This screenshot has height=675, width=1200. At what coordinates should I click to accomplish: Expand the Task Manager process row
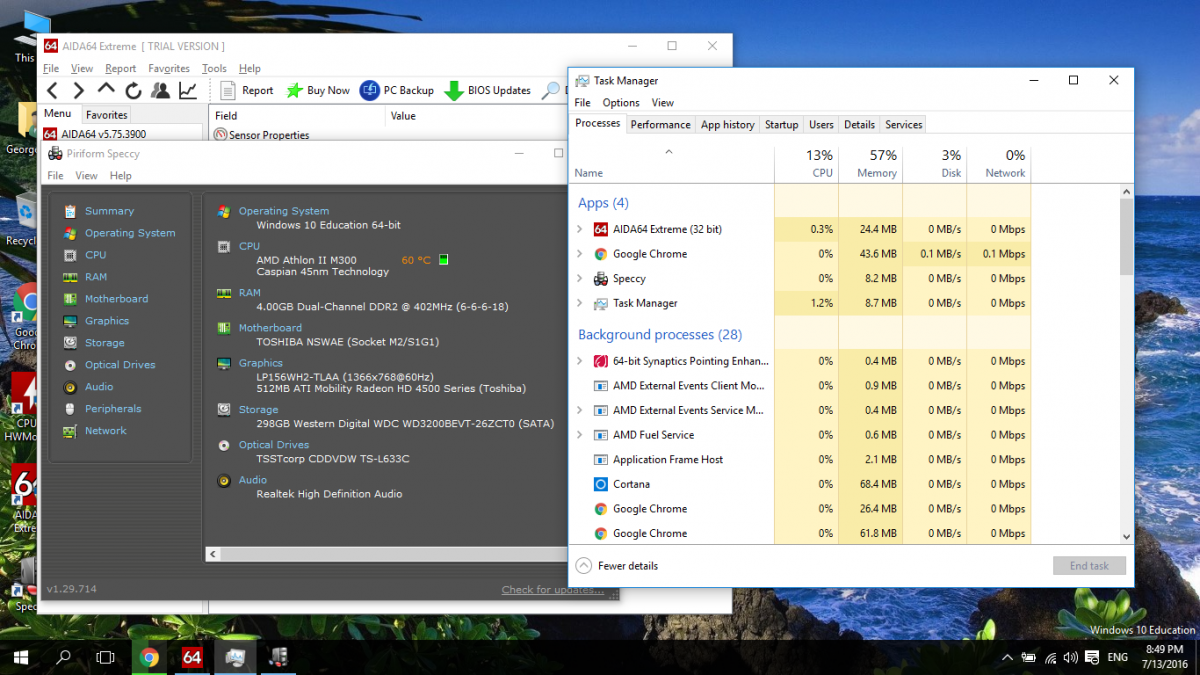[x=579, y=303]
